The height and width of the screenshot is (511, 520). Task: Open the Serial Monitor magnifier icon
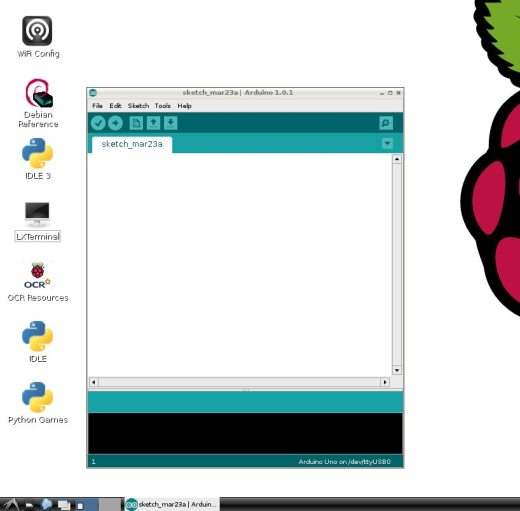(386, 123)
